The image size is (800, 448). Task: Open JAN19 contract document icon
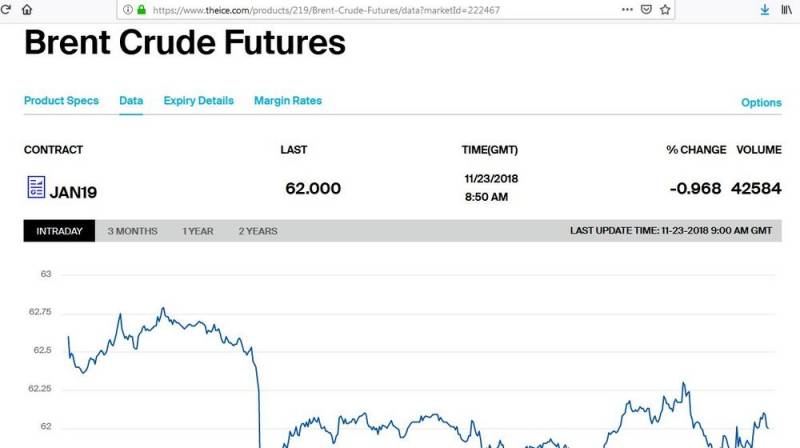(x=36, y=187)
